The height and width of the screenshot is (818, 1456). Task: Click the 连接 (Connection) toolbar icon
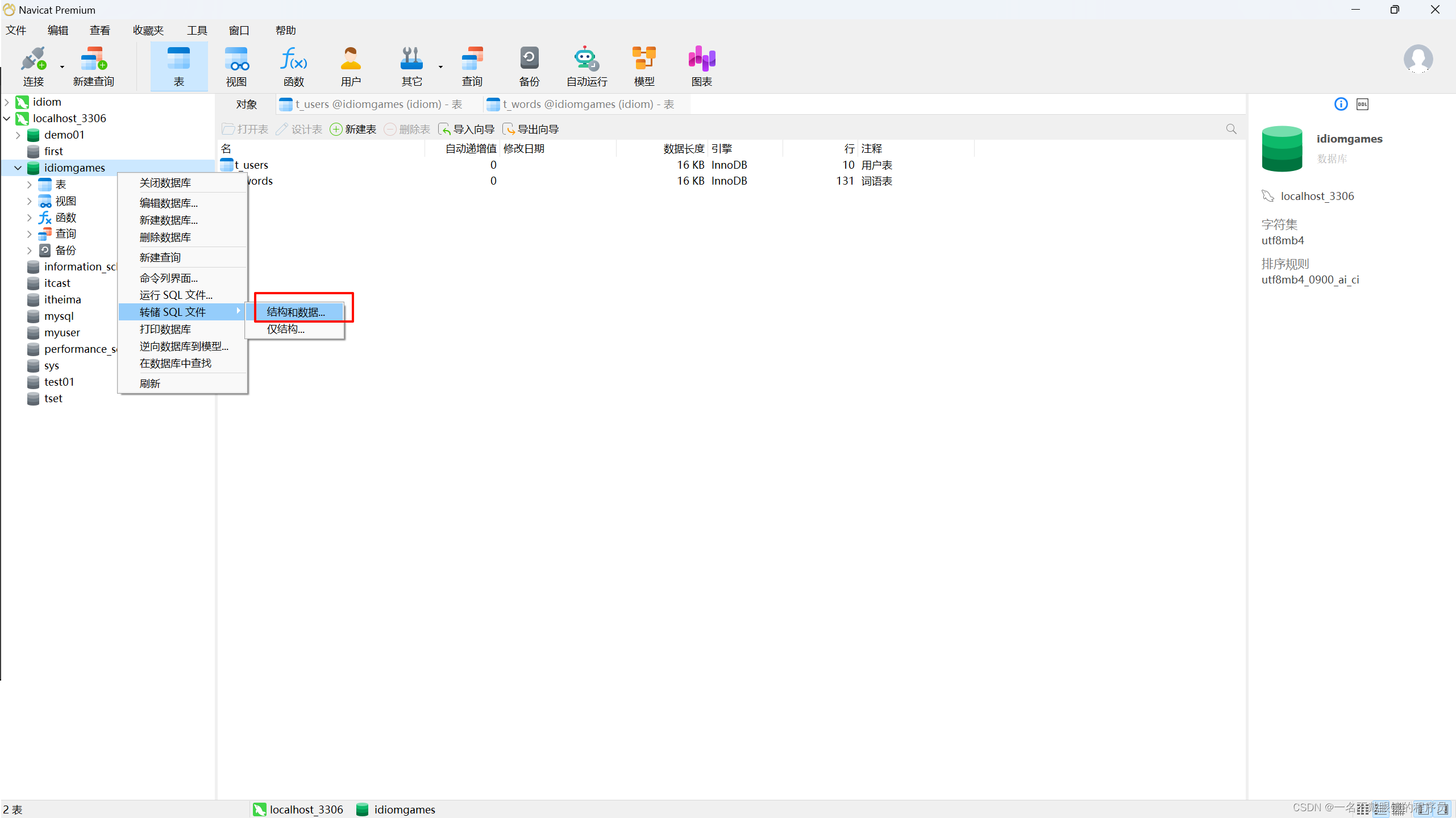33,66
